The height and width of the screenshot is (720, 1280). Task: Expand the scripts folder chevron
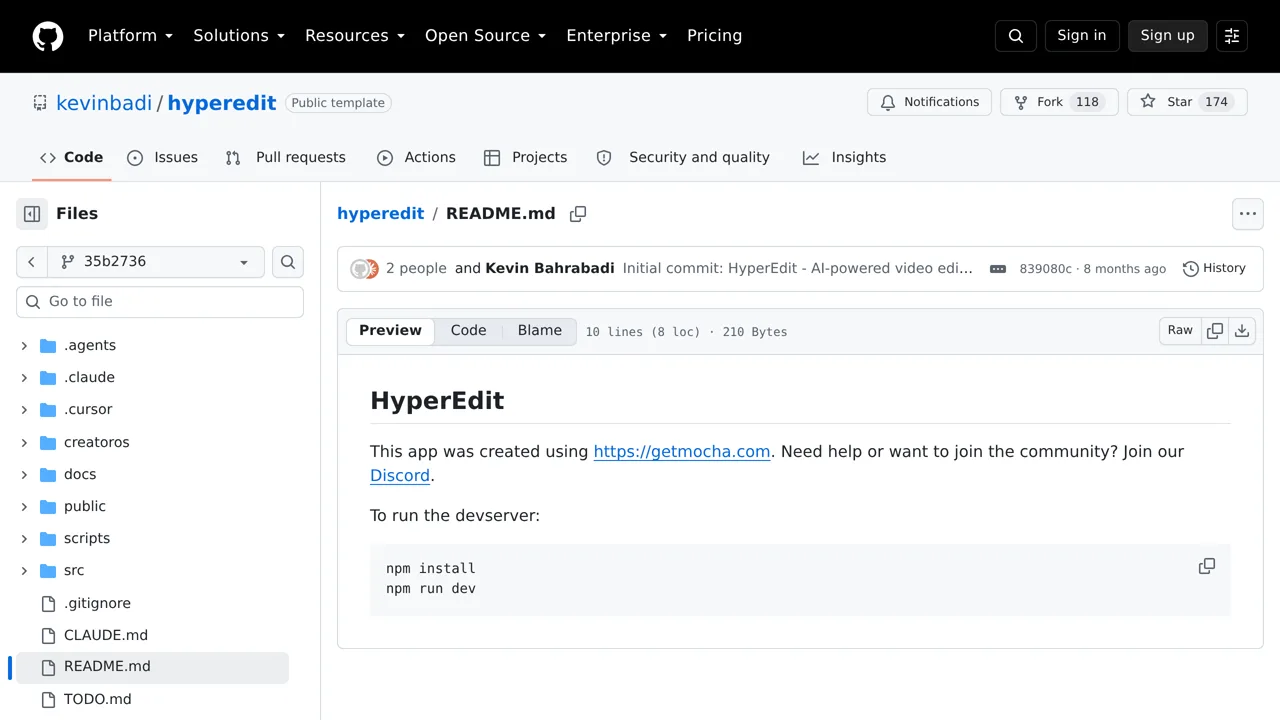pyautogui.click(x=24, y=539)
